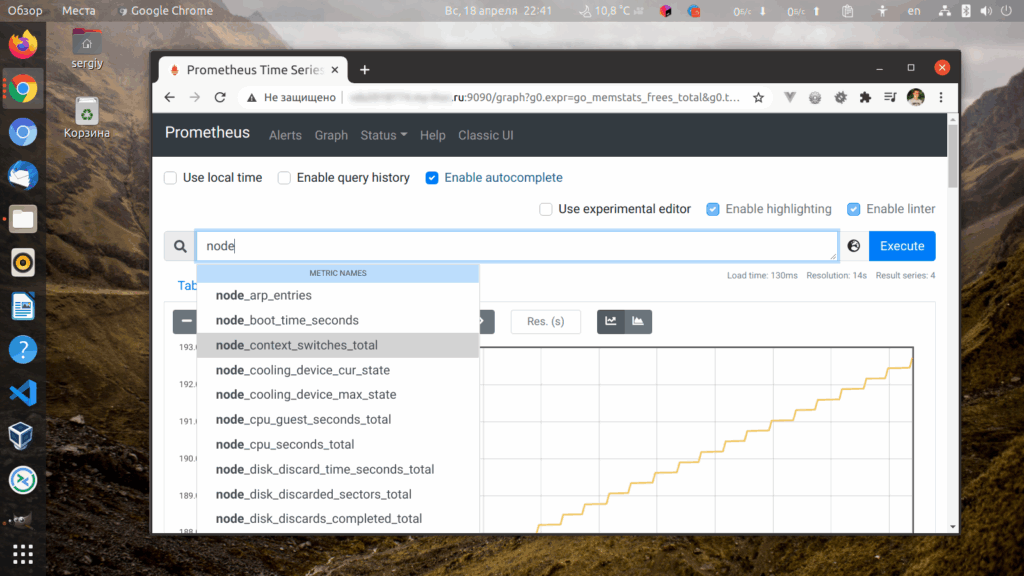Screen dimensions: 1024x576
Task: Disable Enable autocomplete checkbox
Action: tap(432, 178)
